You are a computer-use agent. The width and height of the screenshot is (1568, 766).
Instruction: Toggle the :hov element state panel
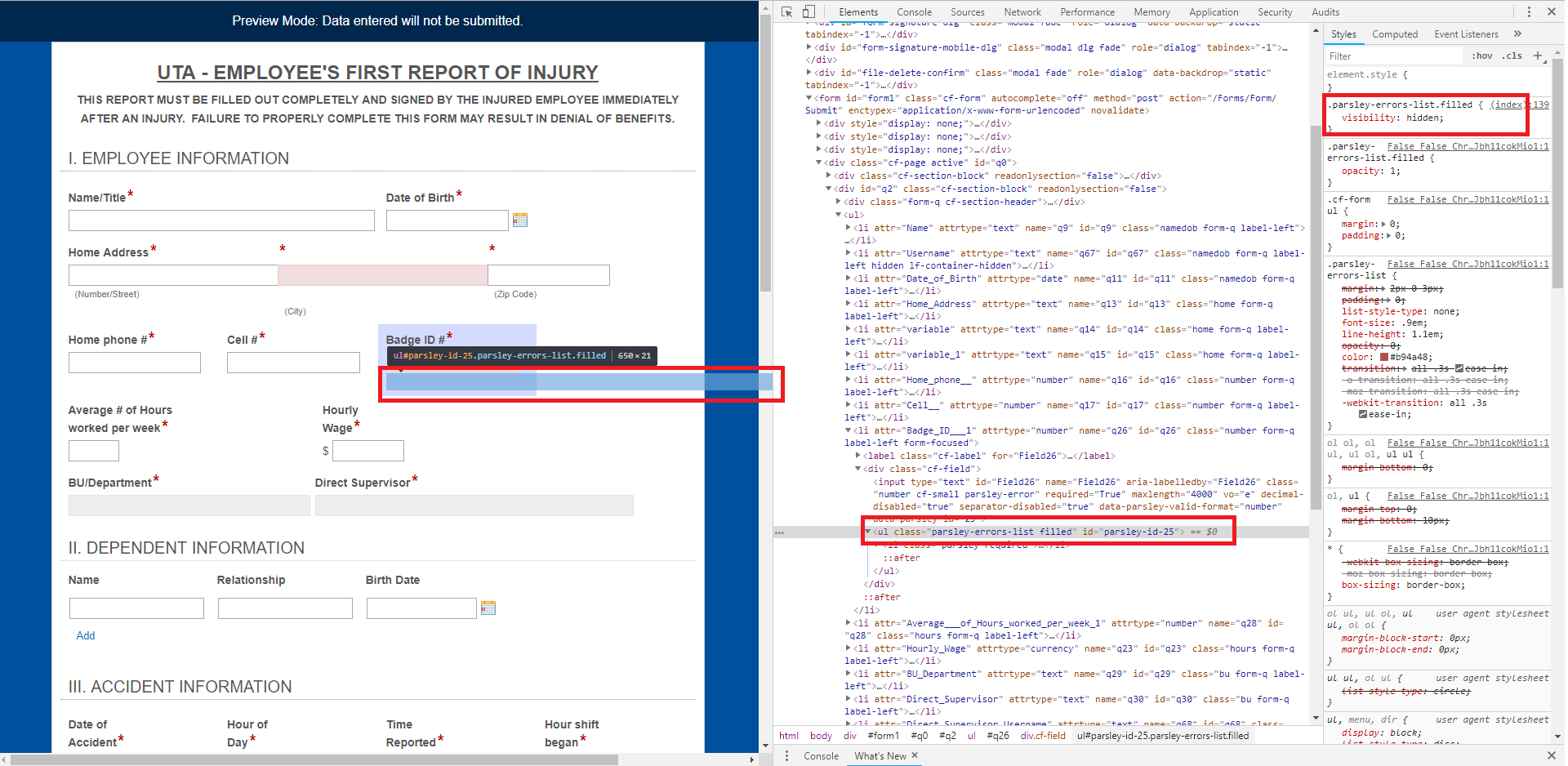1481,56
